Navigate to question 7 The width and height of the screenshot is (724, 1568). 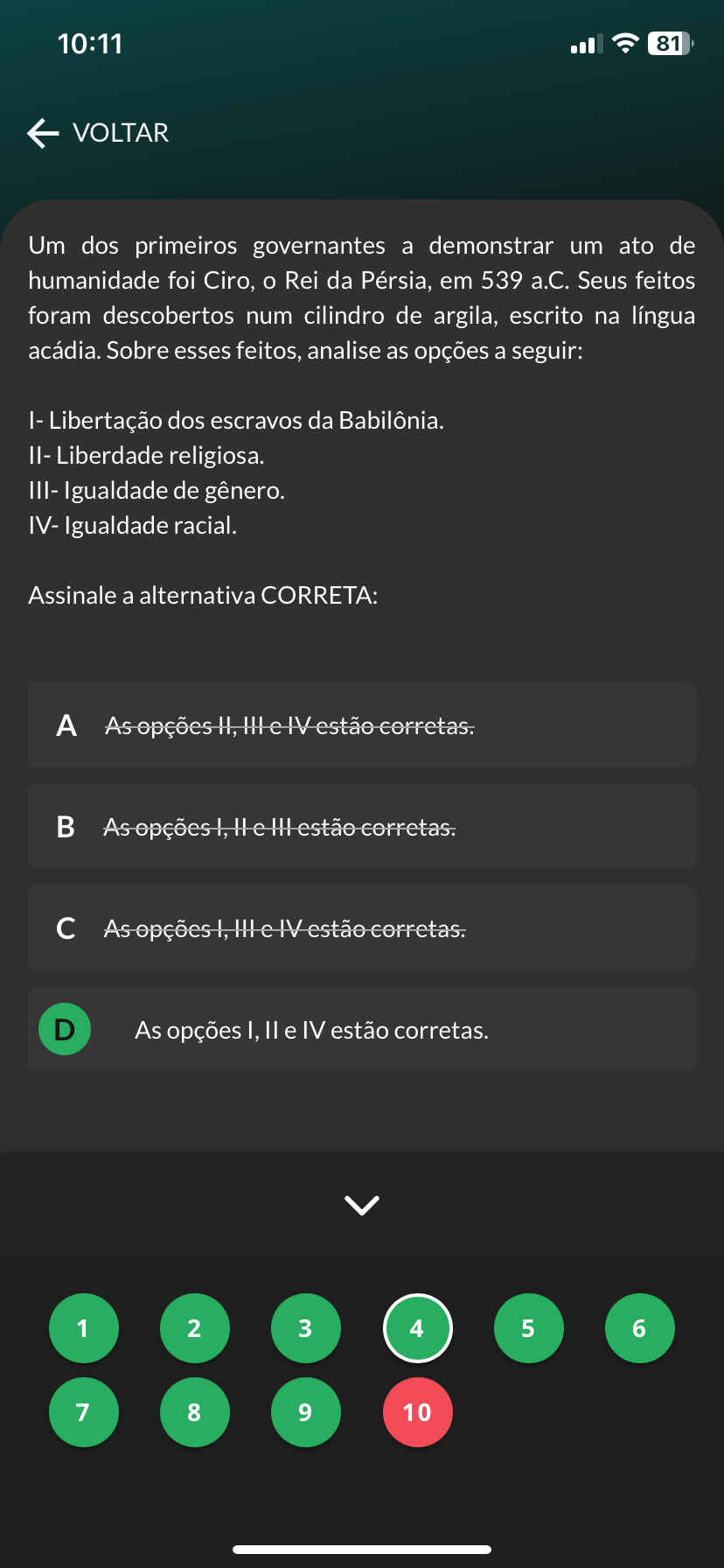coord(83,1412)
